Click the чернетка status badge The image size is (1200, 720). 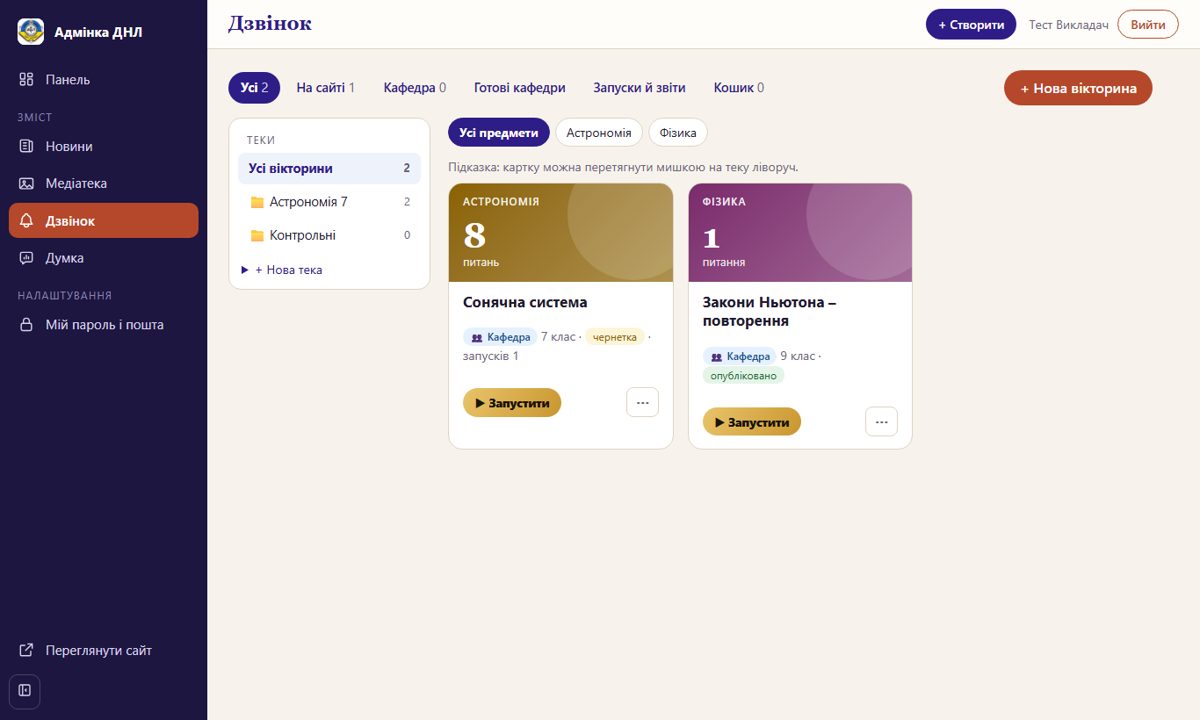click(x=615, y=337)
